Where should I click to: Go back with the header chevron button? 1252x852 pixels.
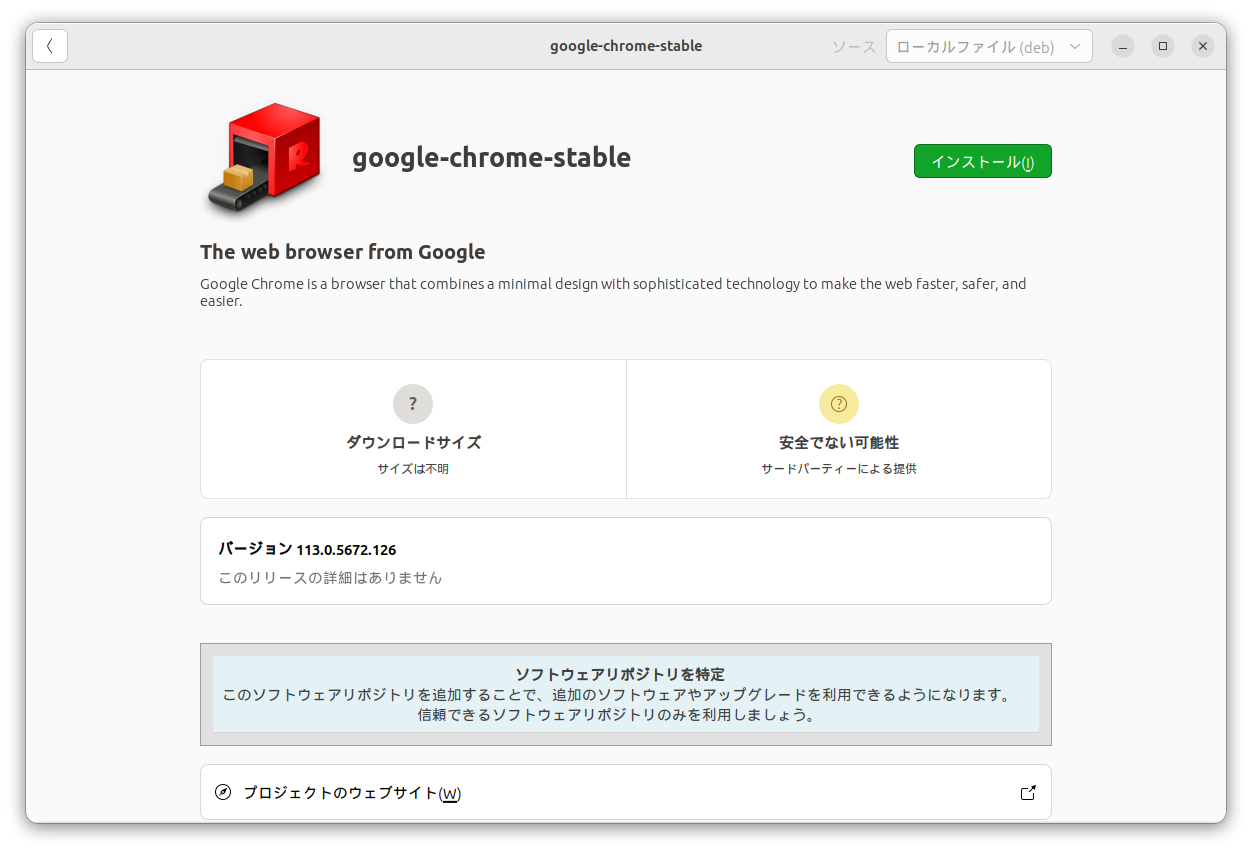pos(50,46)
